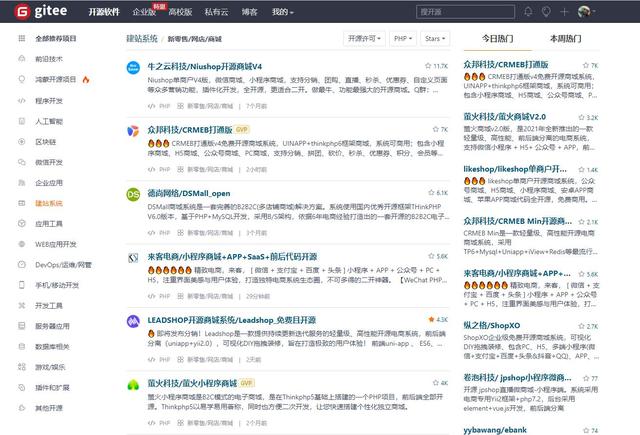This screenshot has height=435, width=640.
Task: Open the user avatar menu
Action: [586, 11]
